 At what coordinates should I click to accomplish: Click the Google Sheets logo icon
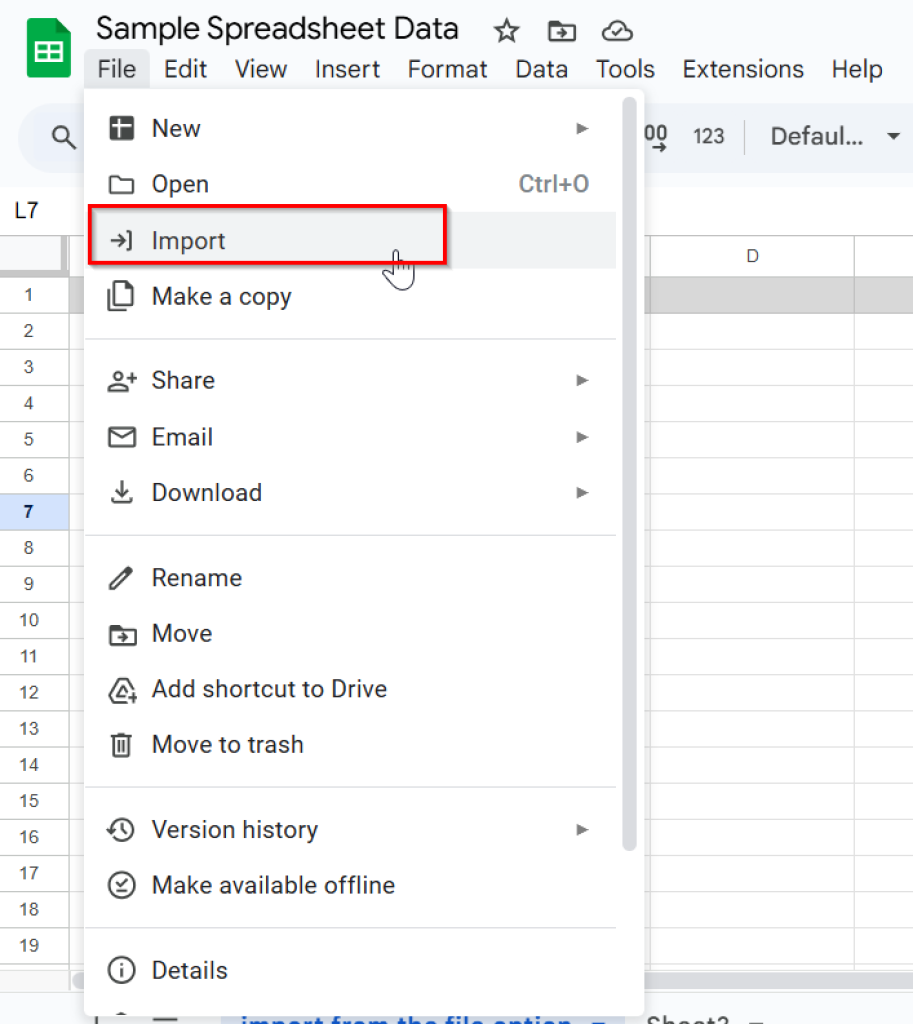[x=46, y=46]
